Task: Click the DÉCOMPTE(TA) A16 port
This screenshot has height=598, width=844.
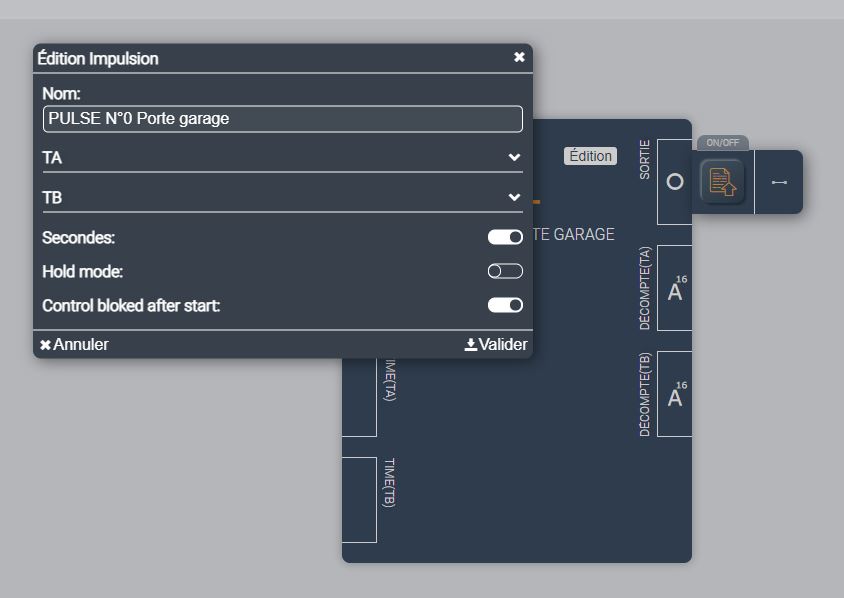Action: pyautogui.click(x=674, y=288)
